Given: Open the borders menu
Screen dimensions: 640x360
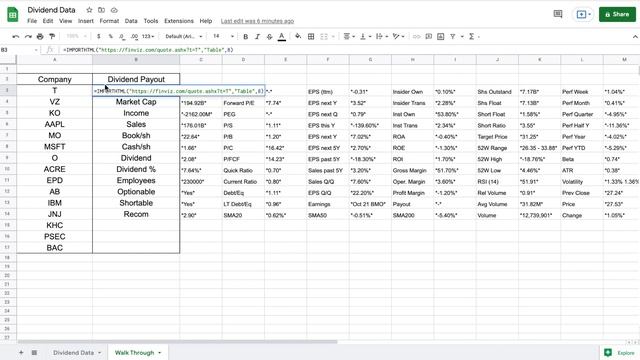Looking at the screenshot, I should 311,37.
